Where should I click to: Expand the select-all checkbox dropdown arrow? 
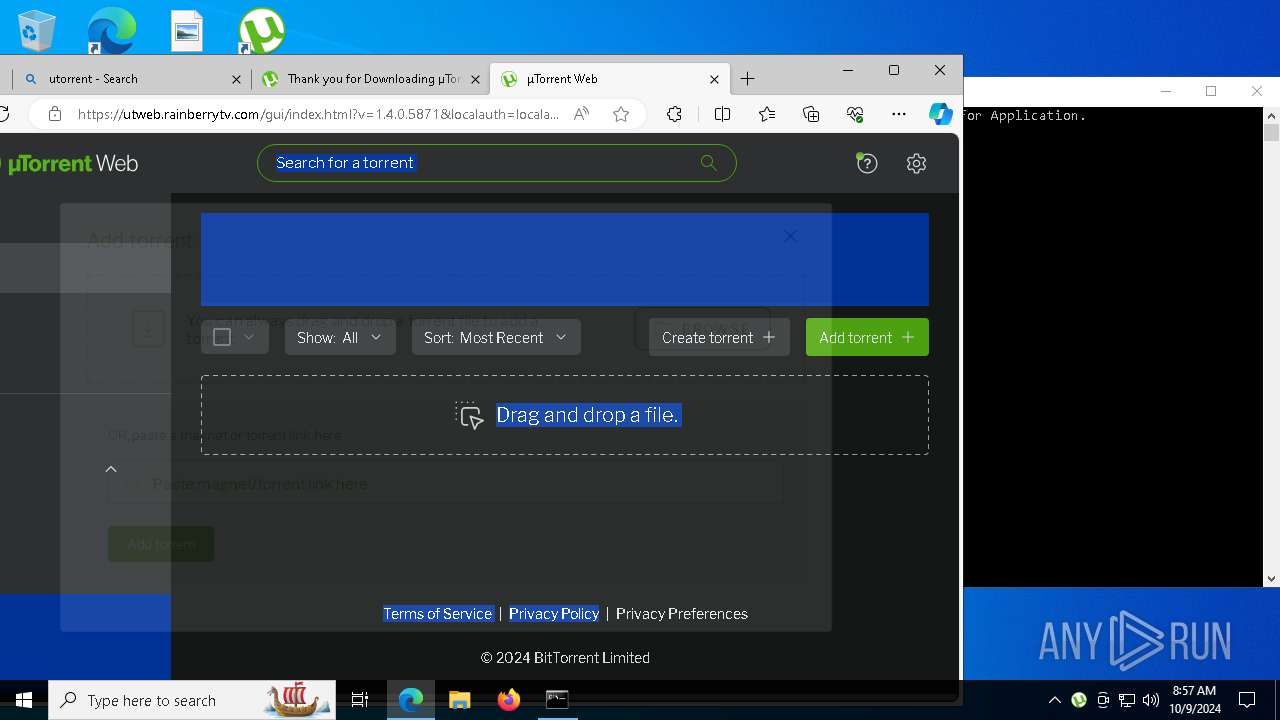click(250, 338)
